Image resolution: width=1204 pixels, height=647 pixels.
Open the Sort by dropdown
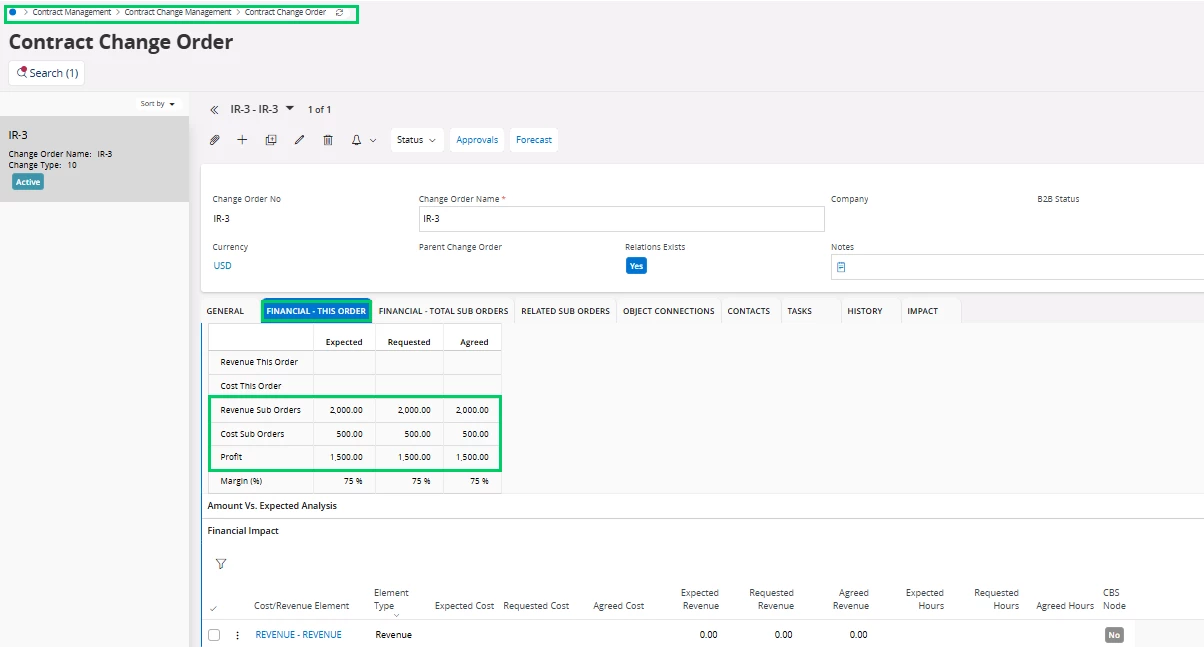[158, 104]
